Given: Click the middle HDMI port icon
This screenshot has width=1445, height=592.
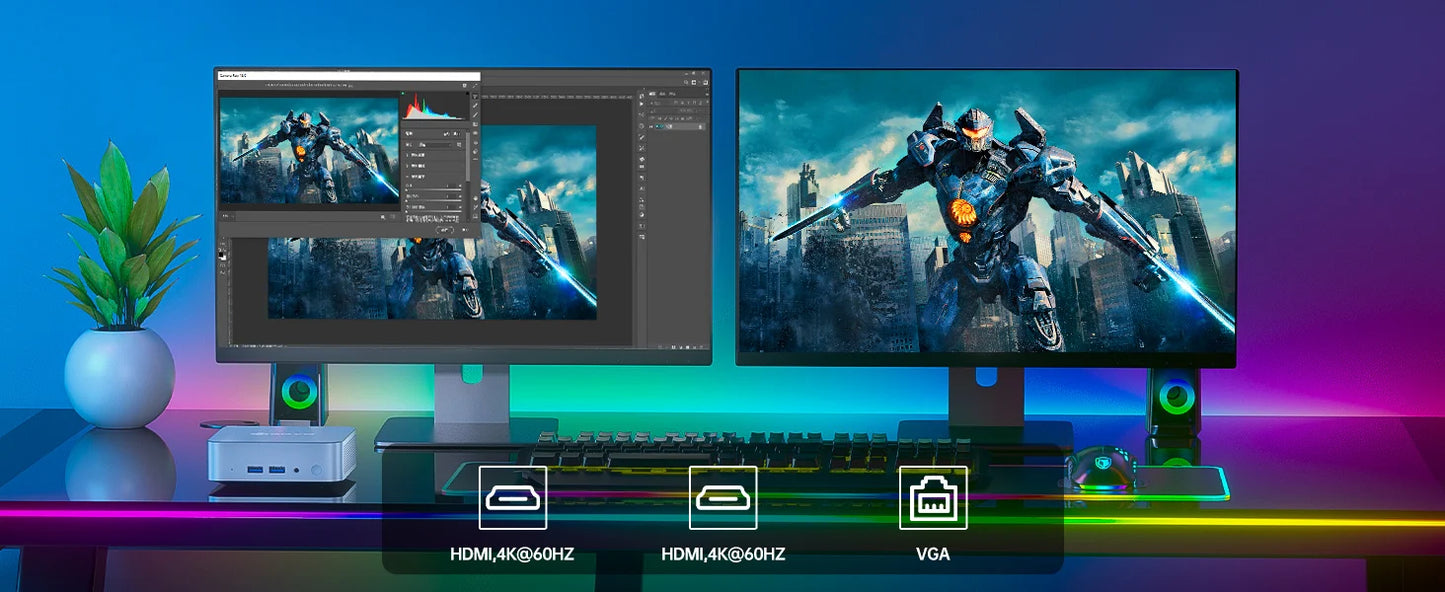Looking at the screenshot, I should coord(723,497).
